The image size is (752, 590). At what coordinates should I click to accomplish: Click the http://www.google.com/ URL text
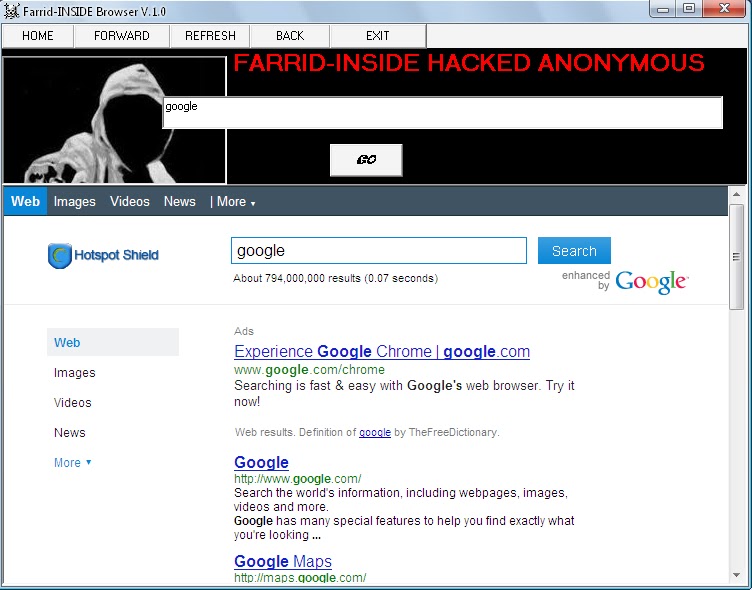point(297,479)
